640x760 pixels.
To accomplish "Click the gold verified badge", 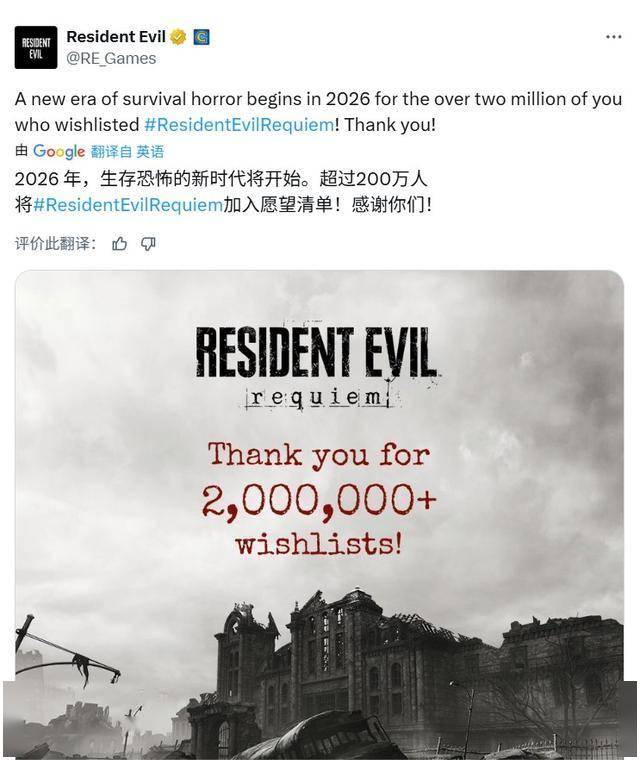I will 178,37.
